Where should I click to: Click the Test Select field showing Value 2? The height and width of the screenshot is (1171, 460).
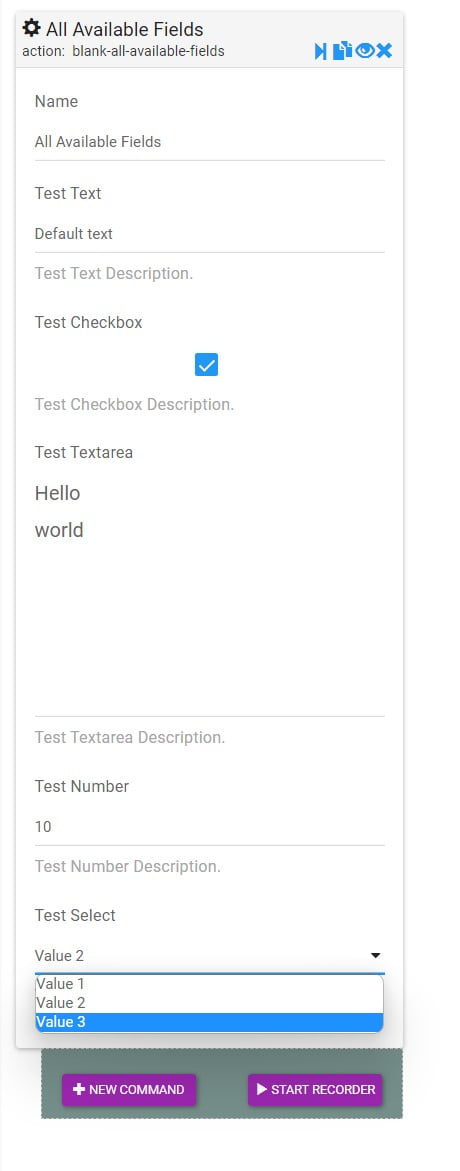[x=209, y=955]
